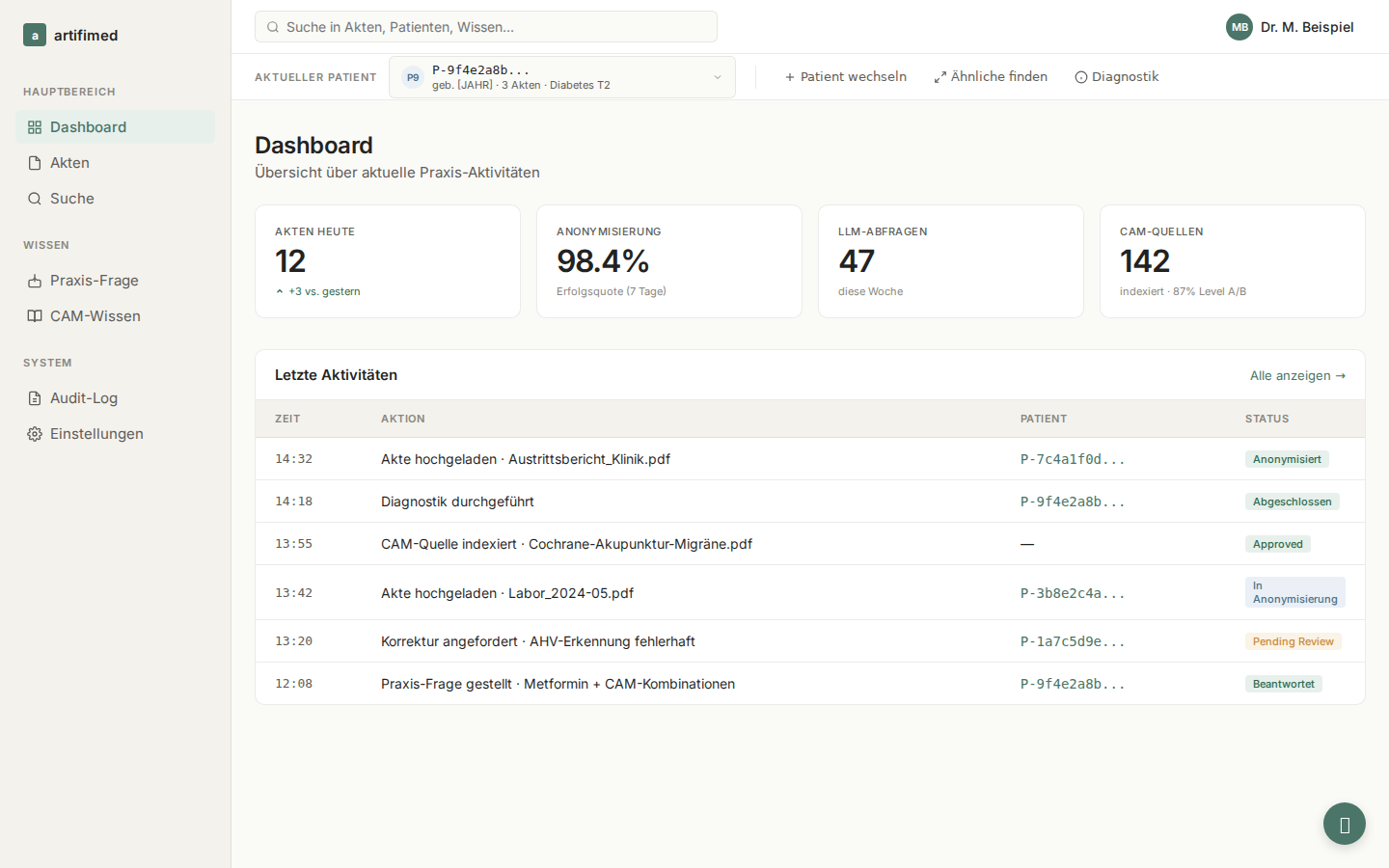
Task: Click Ähnliche finden button
Action: pyautogui.click(x=991, y=77)
